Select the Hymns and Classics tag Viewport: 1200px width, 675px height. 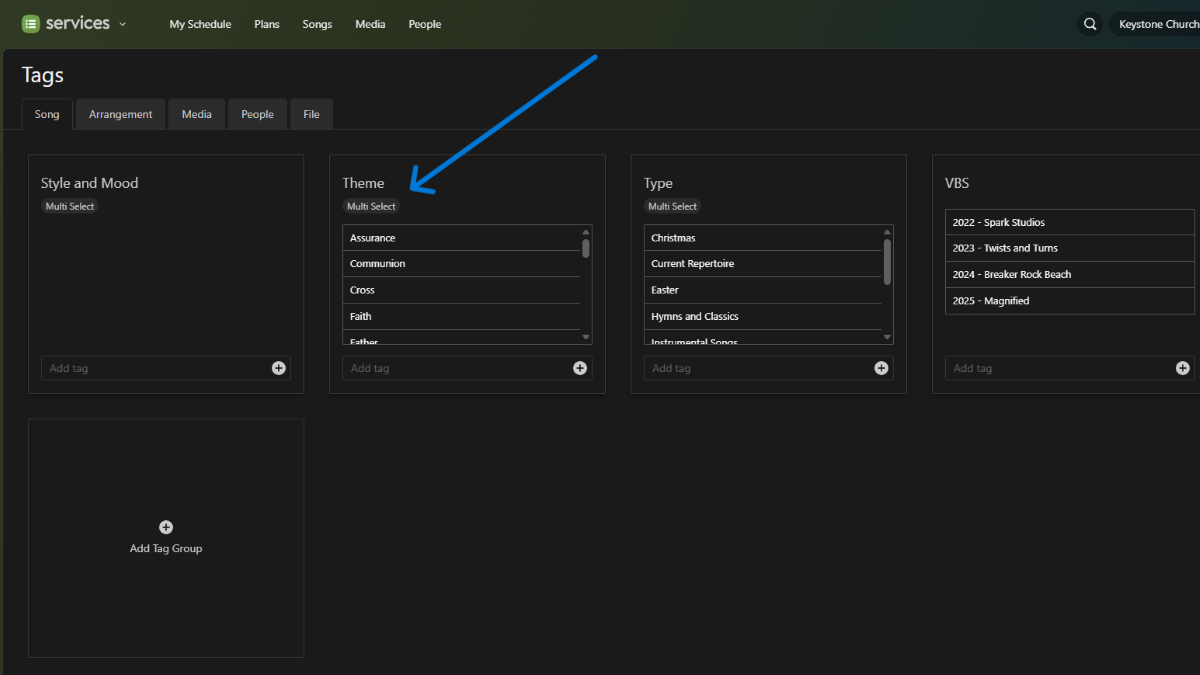[763, 316]
